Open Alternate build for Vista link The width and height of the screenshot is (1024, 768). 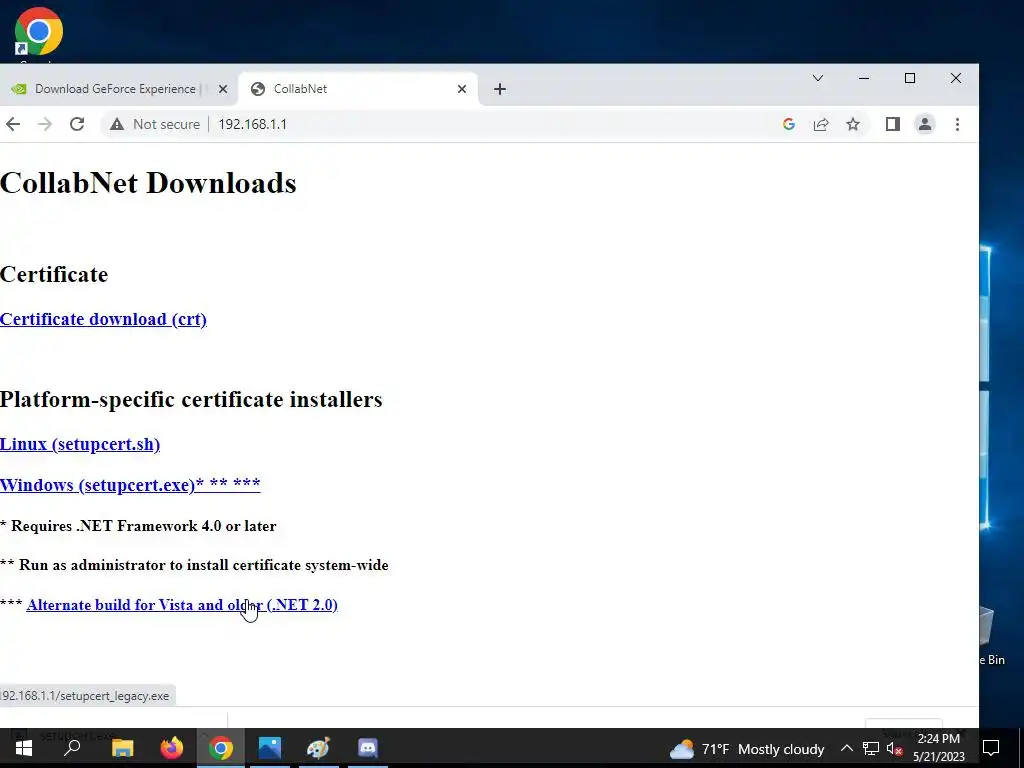pyautogui.click(x=182, y=605)
